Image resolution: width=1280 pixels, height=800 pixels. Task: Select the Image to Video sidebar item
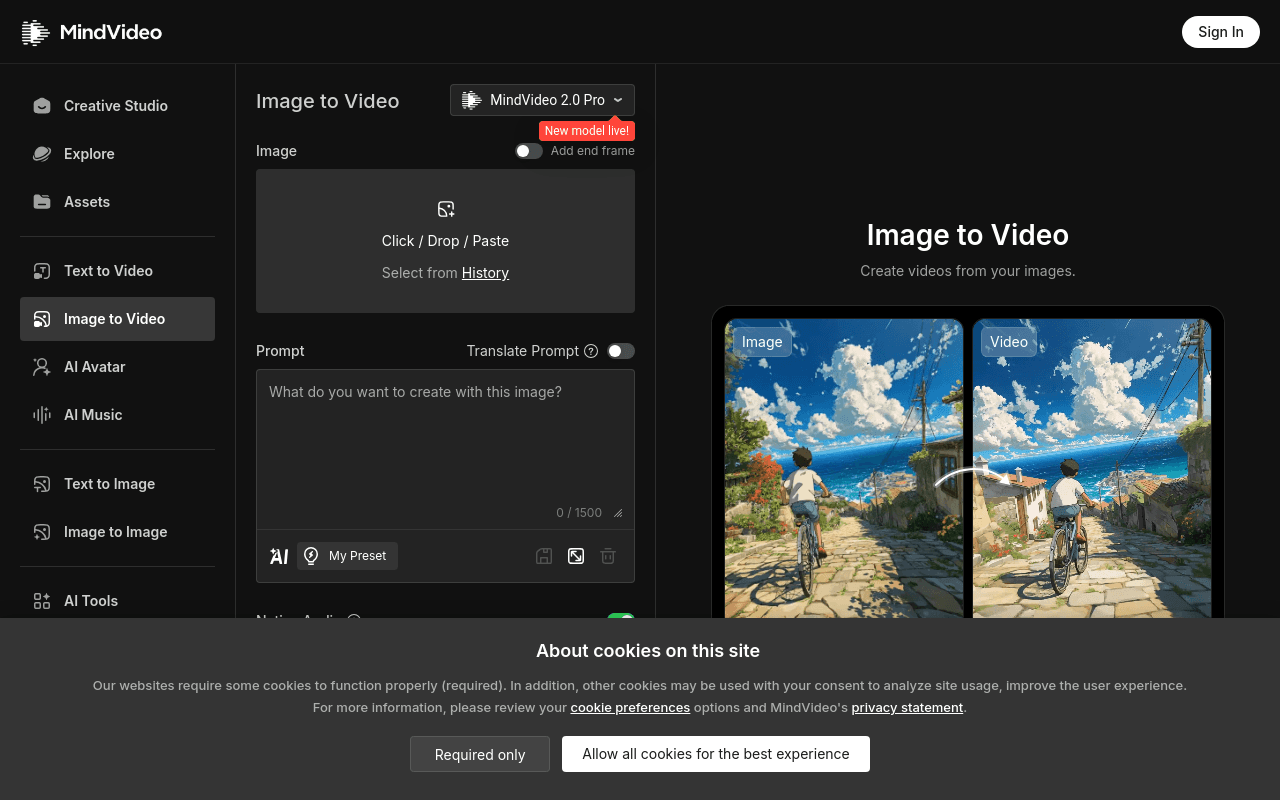pos(117,319)
